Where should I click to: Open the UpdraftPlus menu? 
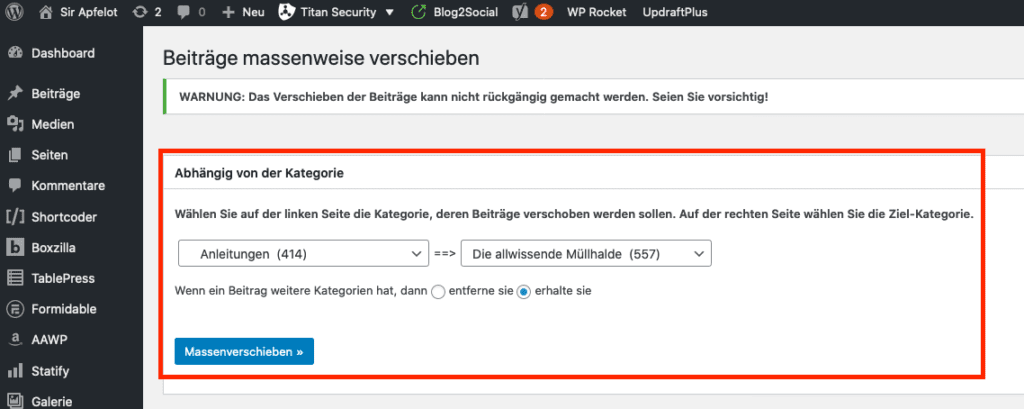(x=675, y=12)
